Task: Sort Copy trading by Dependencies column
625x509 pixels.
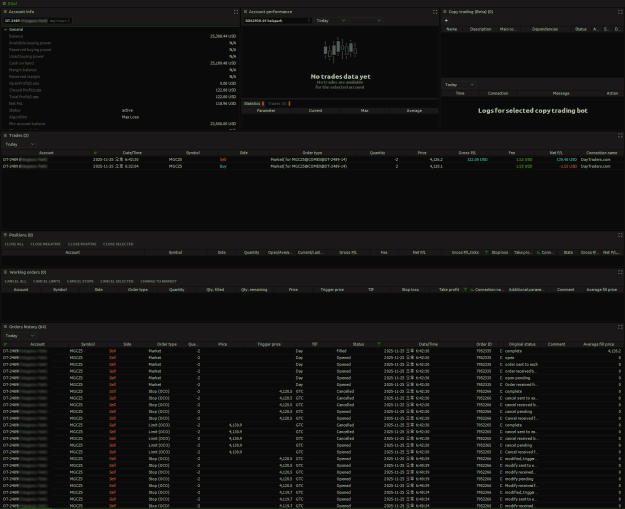Action: (x=544, y=29)
